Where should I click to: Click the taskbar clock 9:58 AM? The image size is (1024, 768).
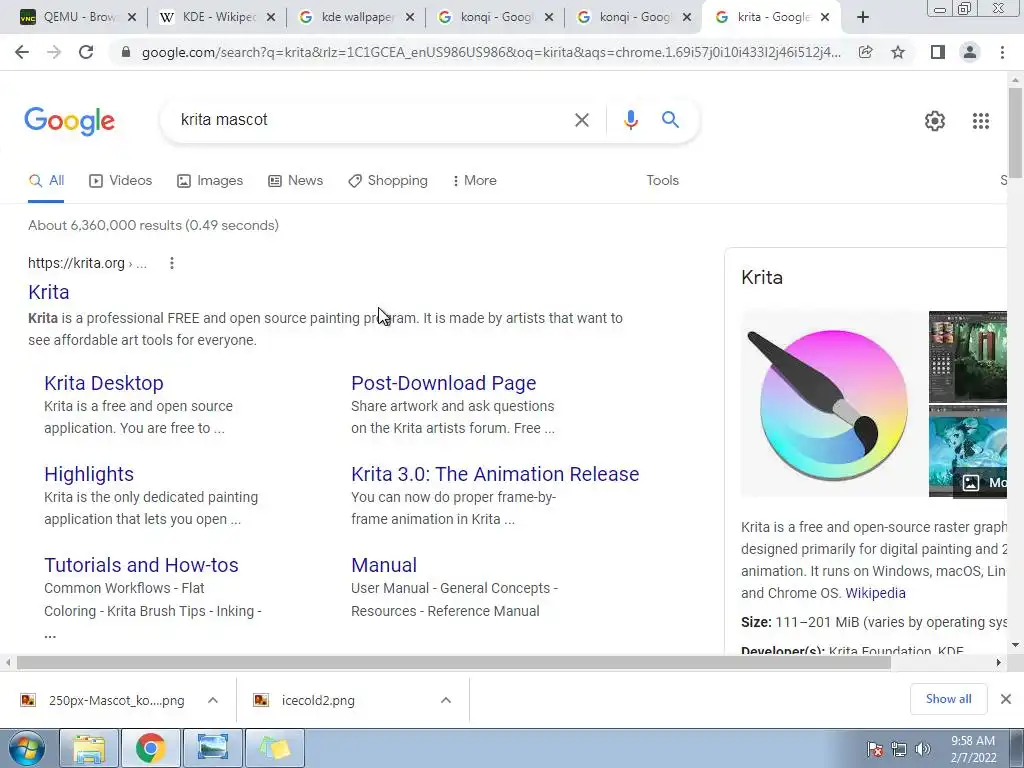click(x=972, y=749)
